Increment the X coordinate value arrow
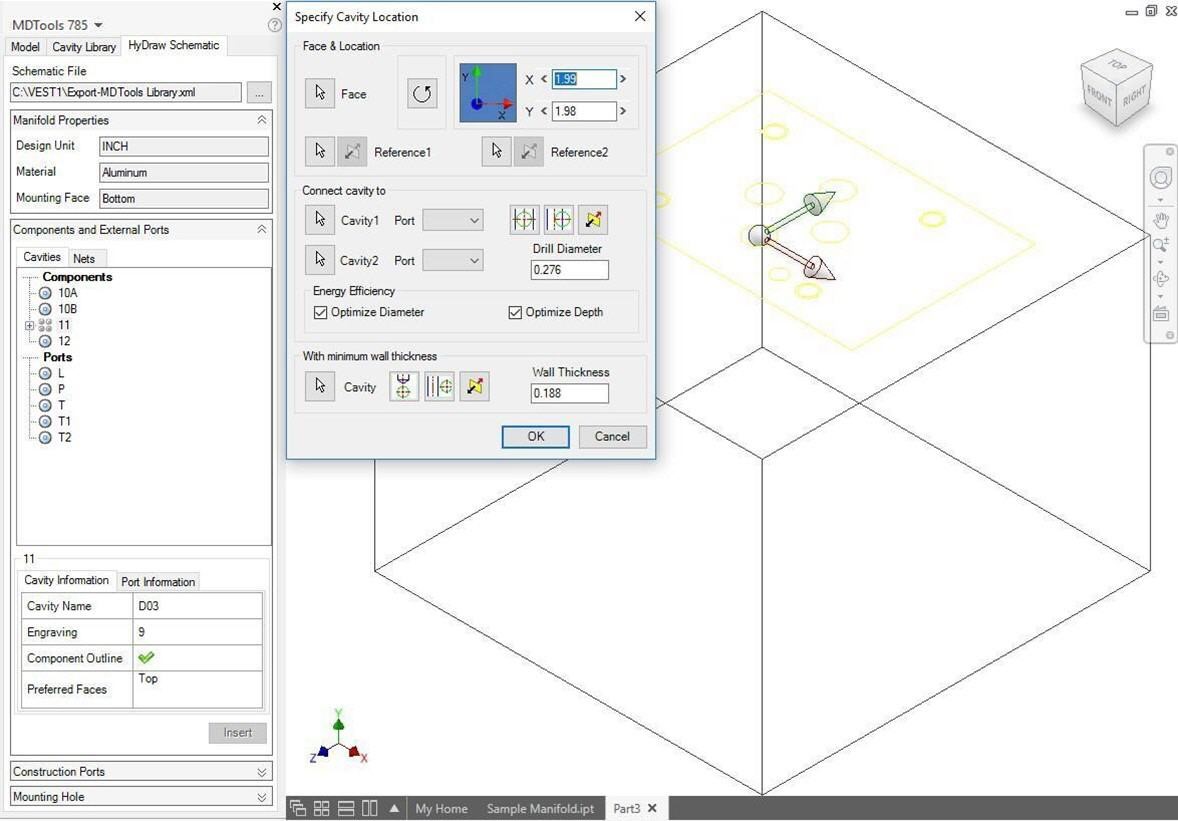Viewport: 1178px width, 821px height. (623, 79)
